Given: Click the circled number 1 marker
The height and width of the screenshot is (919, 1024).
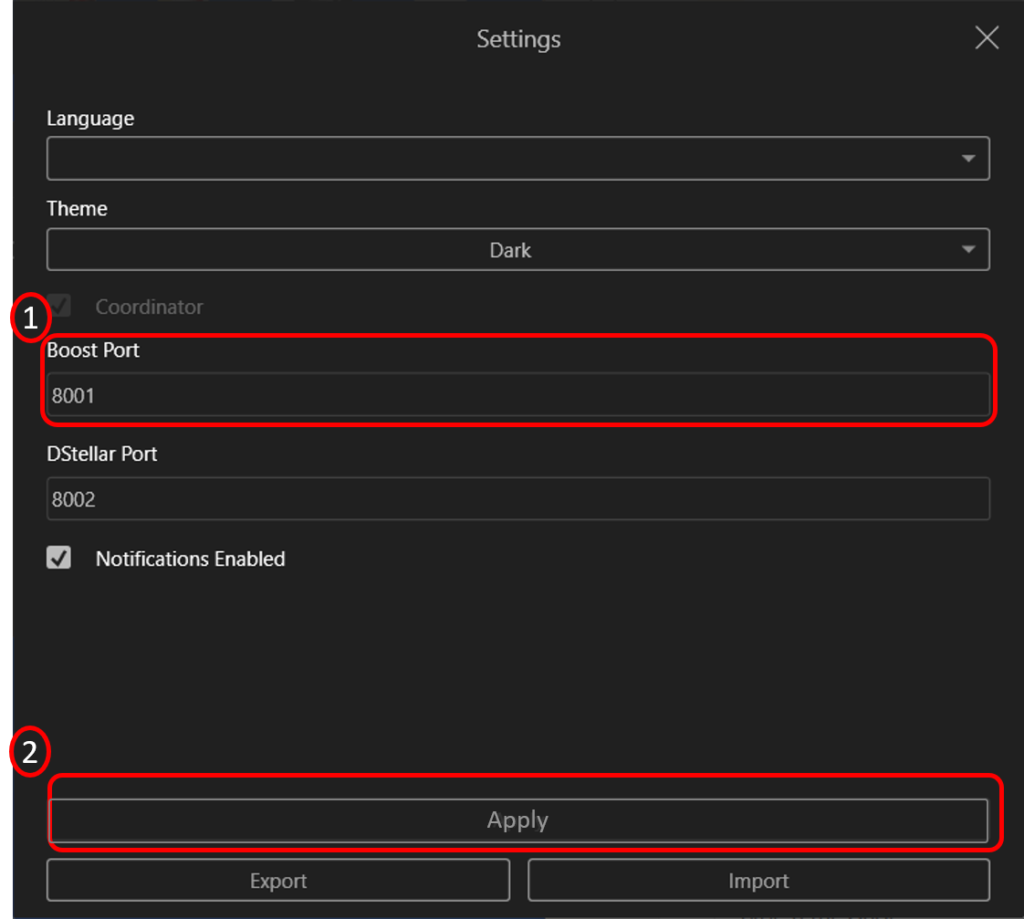Looking at the screenshot, I should 30,319.
